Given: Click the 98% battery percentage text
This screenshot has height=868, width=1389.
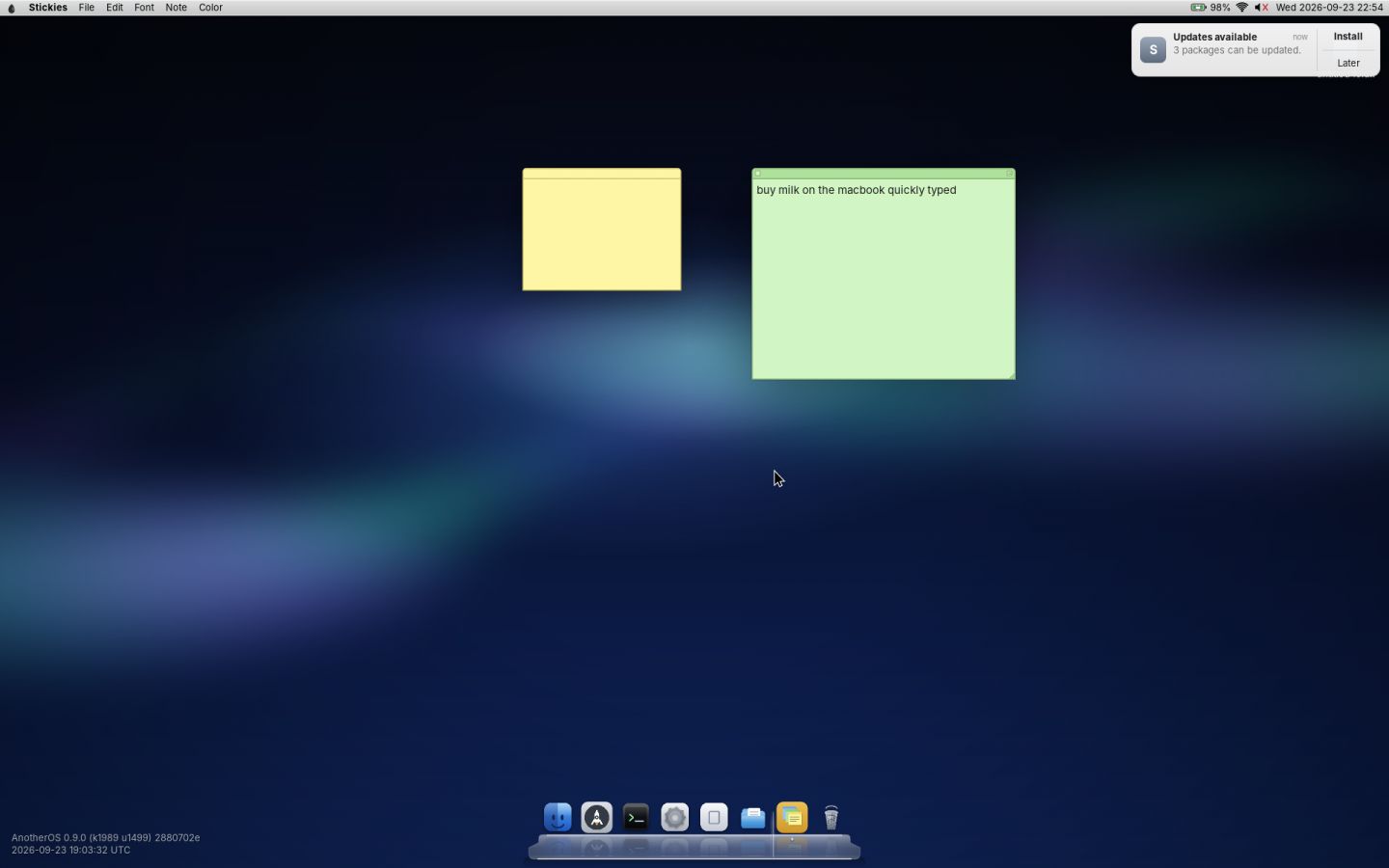Looking at the screenshot, I should coord(1220,8).
